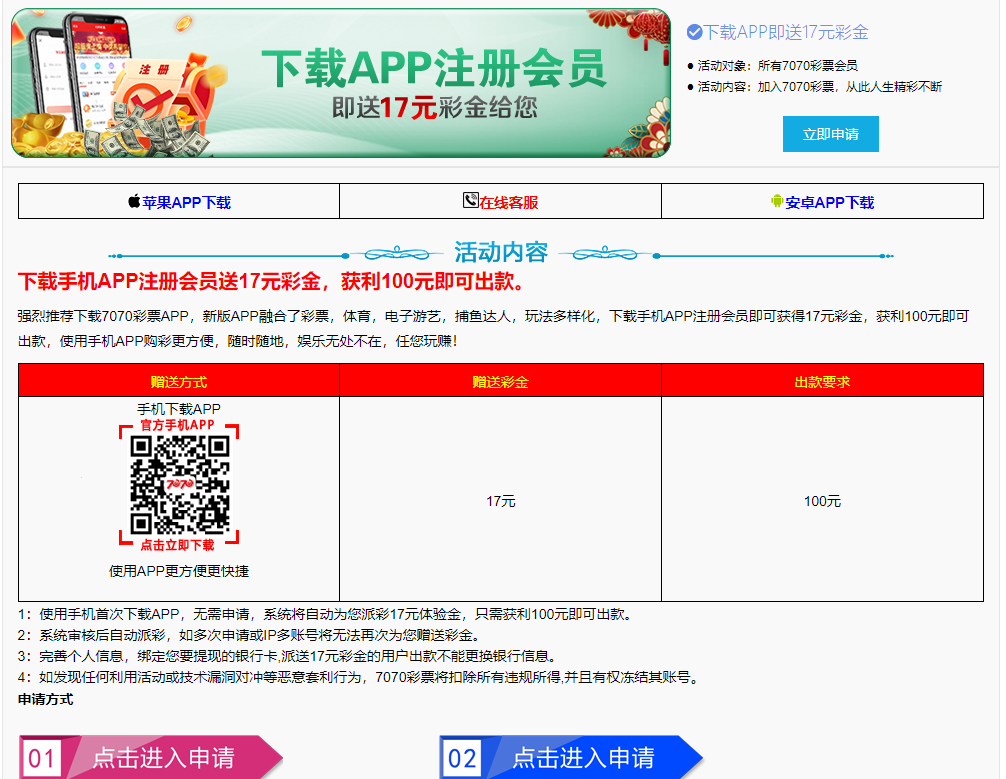Open the 安卓APP下载 link
The width and height of the screenshot is (1006, 779).
click(829, 202)
